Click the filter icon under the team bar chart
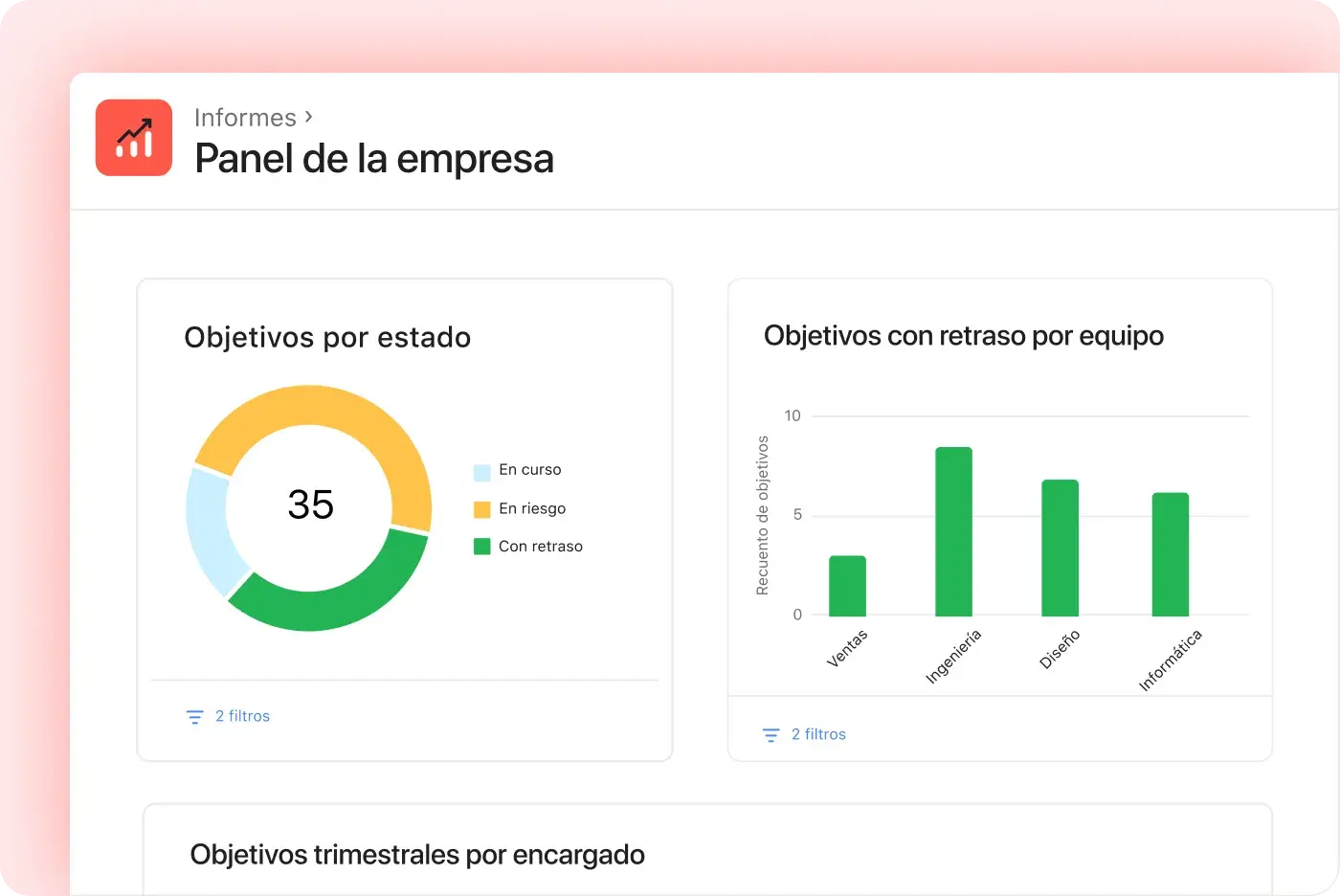Image resolution: width=1340 pixels, height=896 pixels. (771, 735)
